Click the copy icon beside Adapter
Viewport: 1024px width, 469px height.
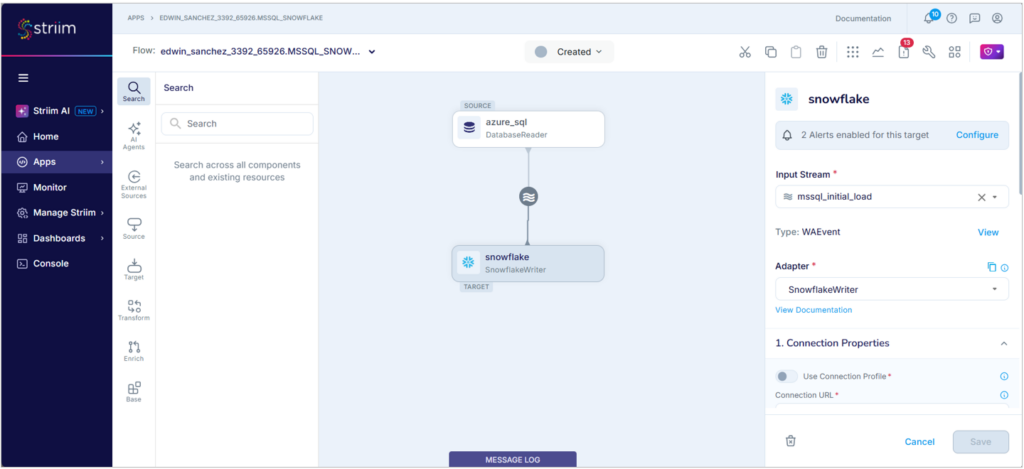click(992, 267)
